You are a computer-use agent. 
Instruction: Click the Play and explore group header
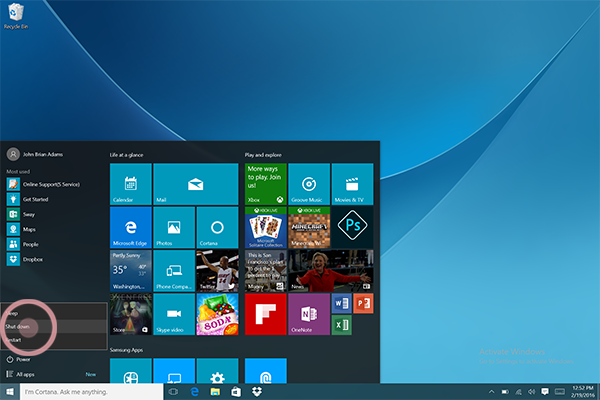tap(263, 155)
